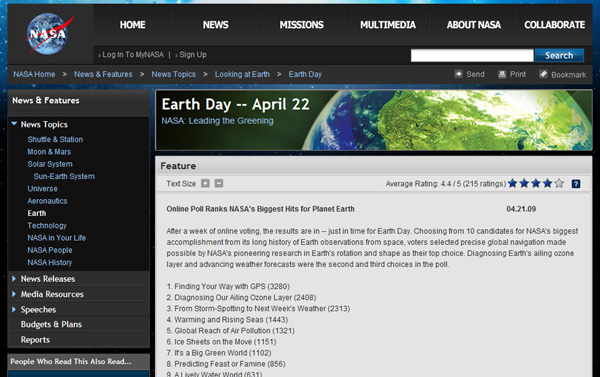600x377 pixels.
Task: Open NASA History topic
Action: [x=50, y=262]
